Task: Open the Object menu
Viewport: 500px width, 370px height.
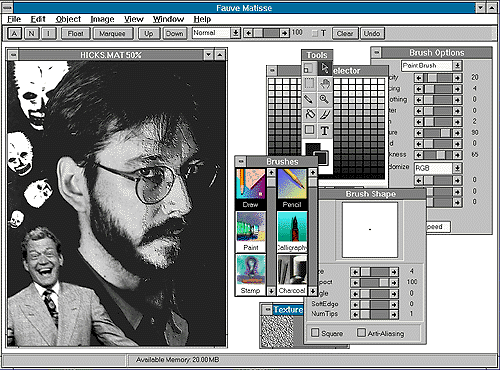Action: click(x=68, y=19)
